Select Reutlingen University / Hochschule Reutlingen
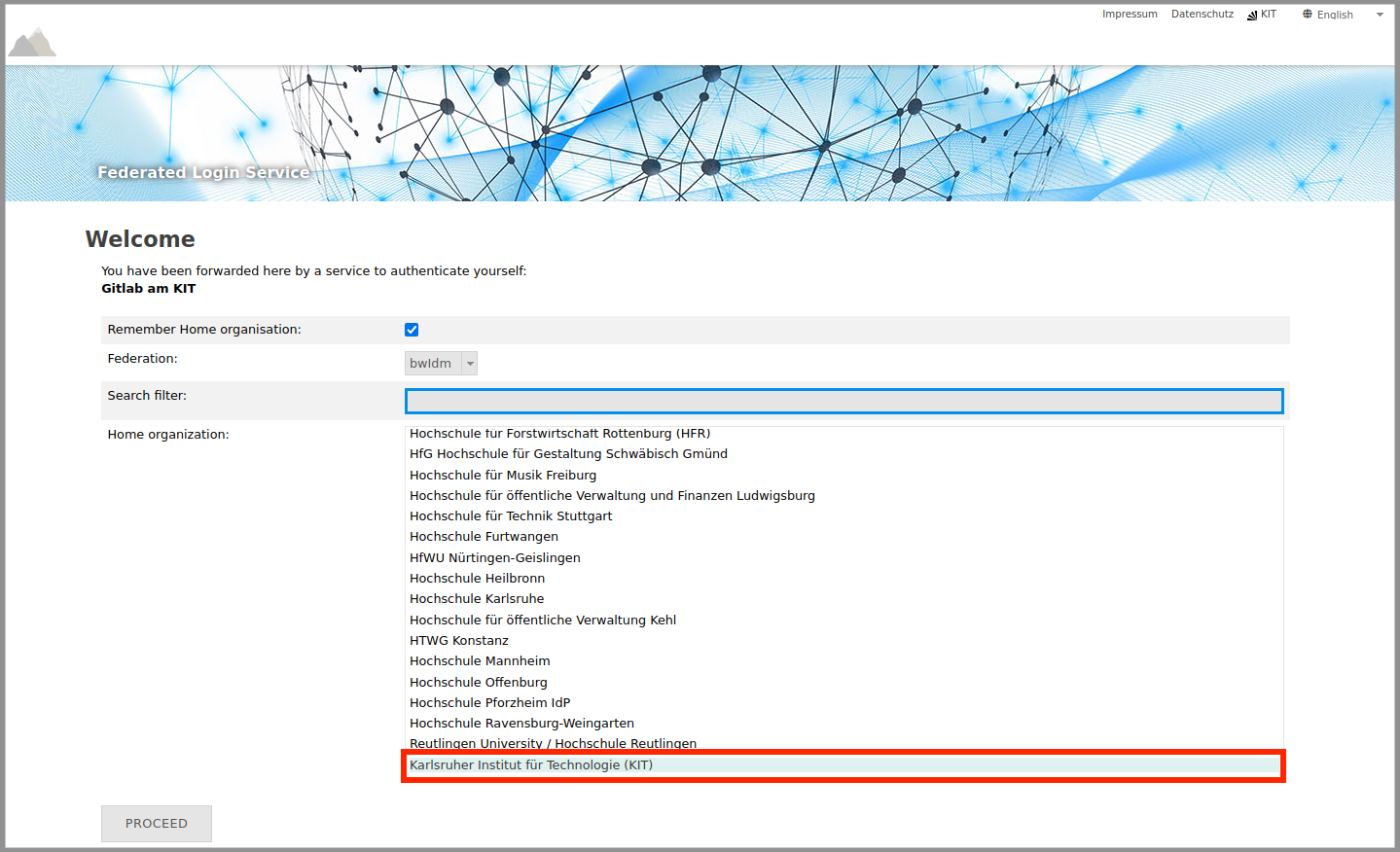 coord(844,744)
